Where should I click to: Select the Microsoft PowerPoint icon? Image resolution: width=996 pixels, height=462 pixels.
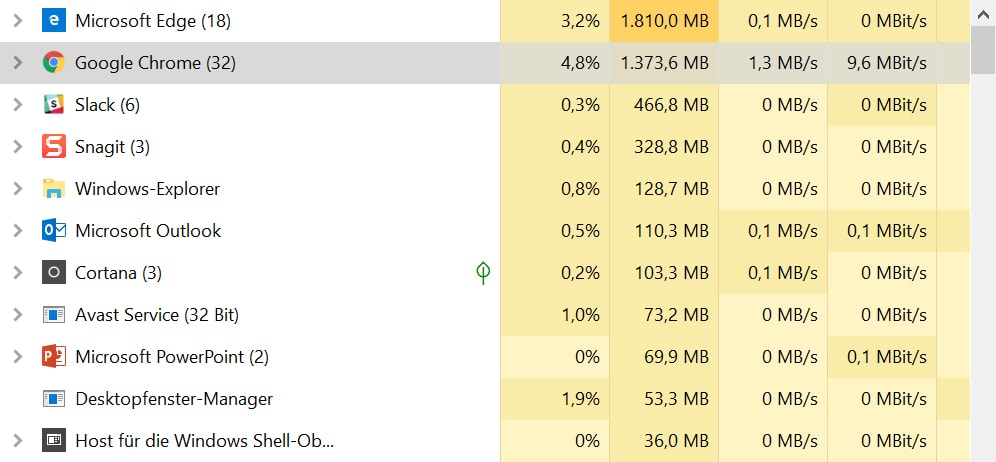54,357
